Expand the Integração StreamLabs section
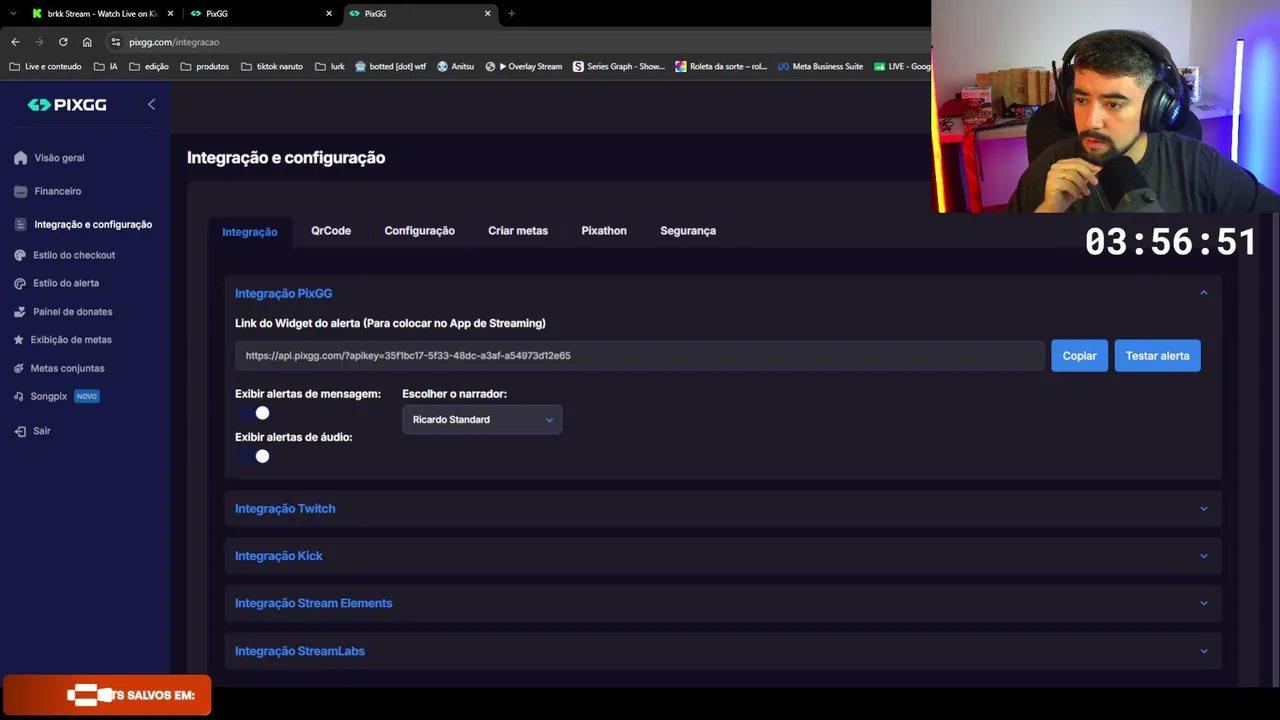 tap(722, 651)
